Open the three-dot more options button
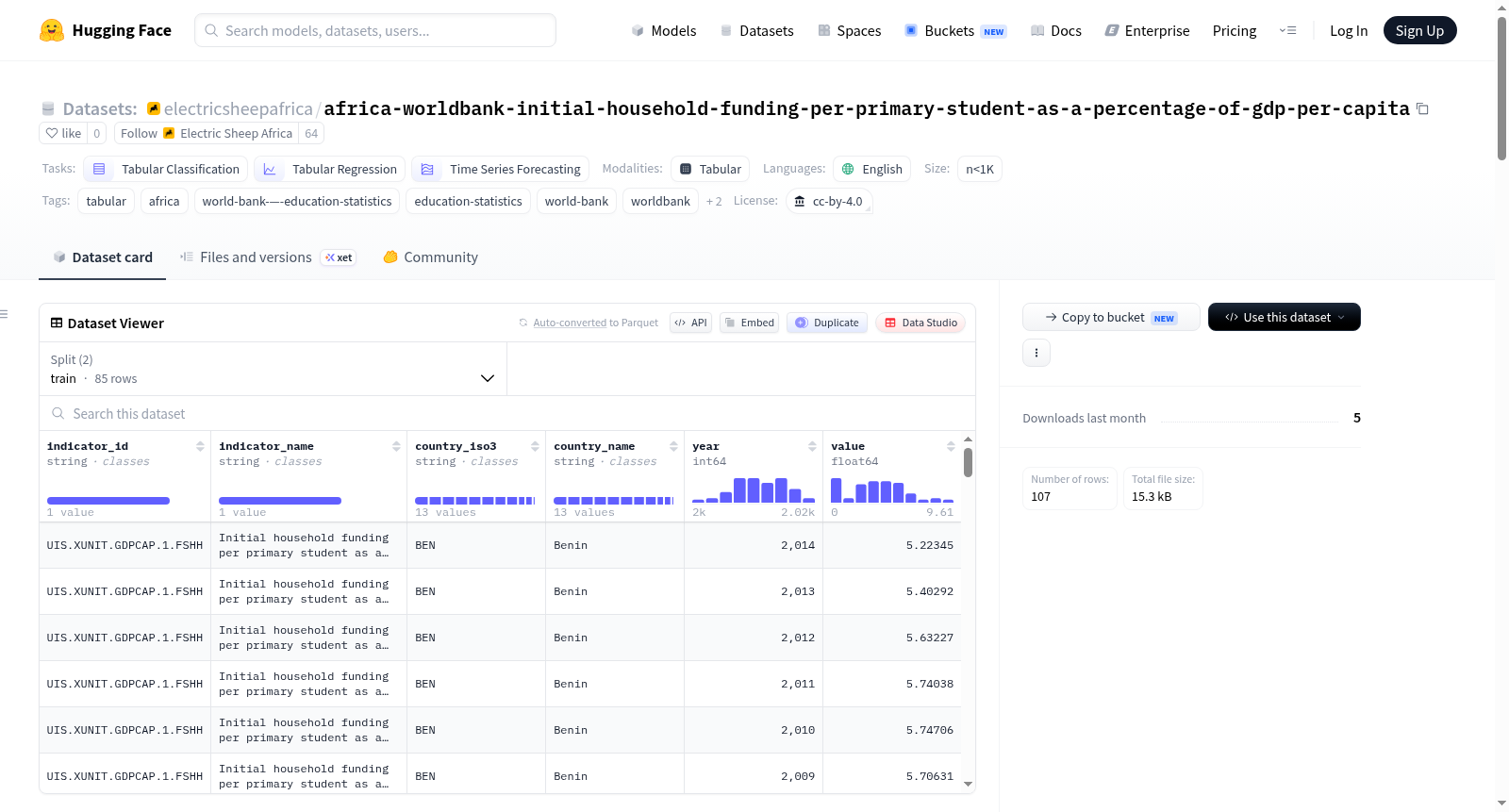The width and height of the screenshot is (1509, 812). [1036, 353]
